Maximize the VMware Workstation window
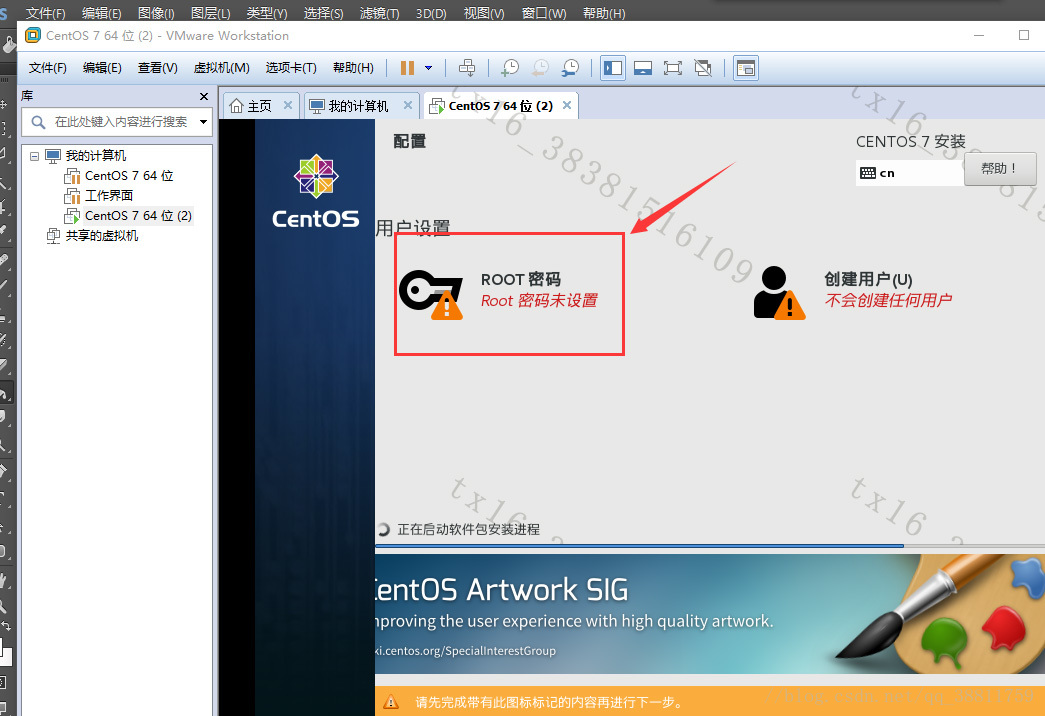The width and height of the screenshot is (1045, 716). pos(1024,35)
